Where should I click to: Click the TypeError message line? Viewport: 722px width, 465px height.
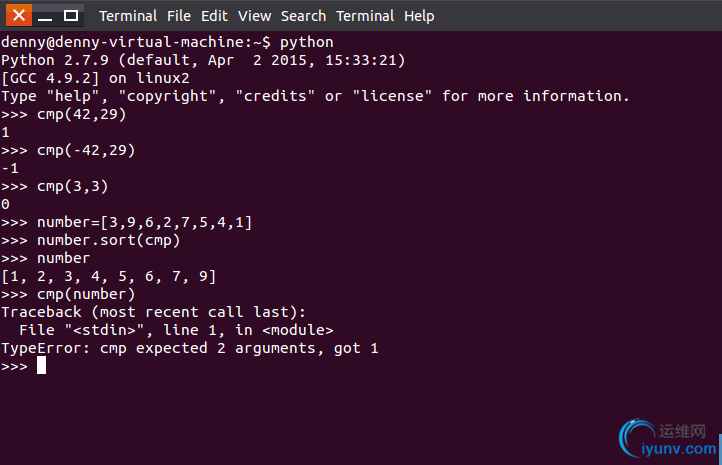click(190, 349)
